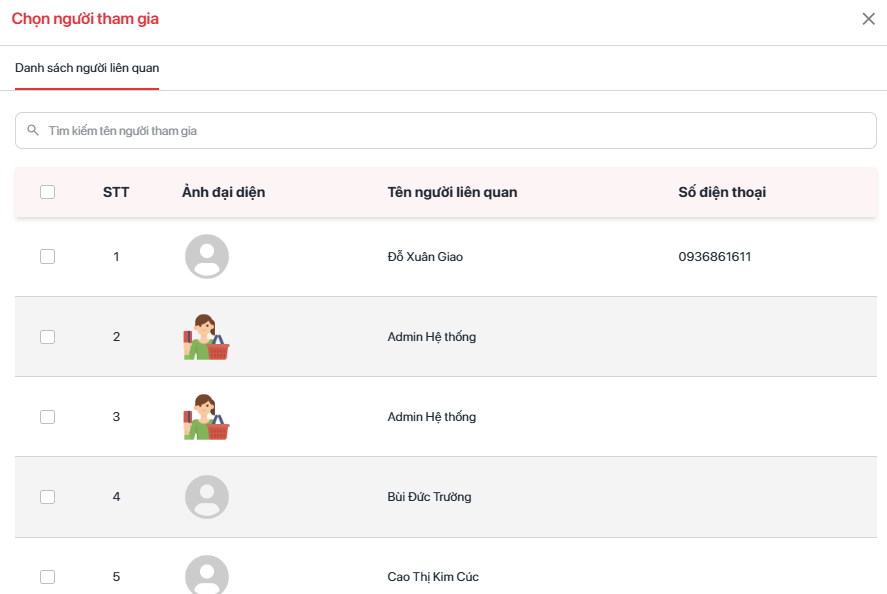The image size is (887, 594).
Task: Click shopping avatar in row 3
Action: 207,417
